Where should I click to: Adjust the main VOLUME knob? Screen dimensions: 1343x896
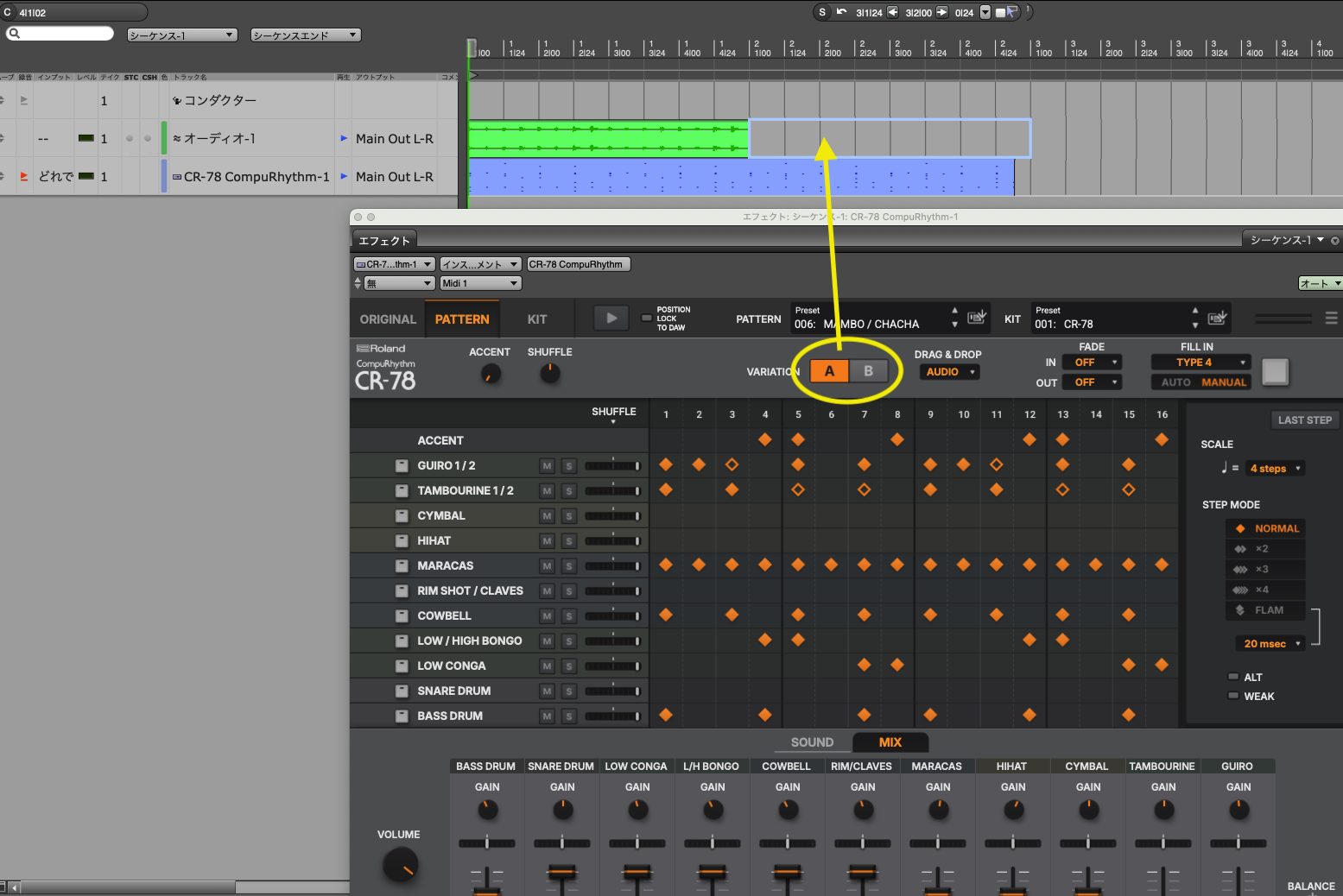(x=400, y=864)
